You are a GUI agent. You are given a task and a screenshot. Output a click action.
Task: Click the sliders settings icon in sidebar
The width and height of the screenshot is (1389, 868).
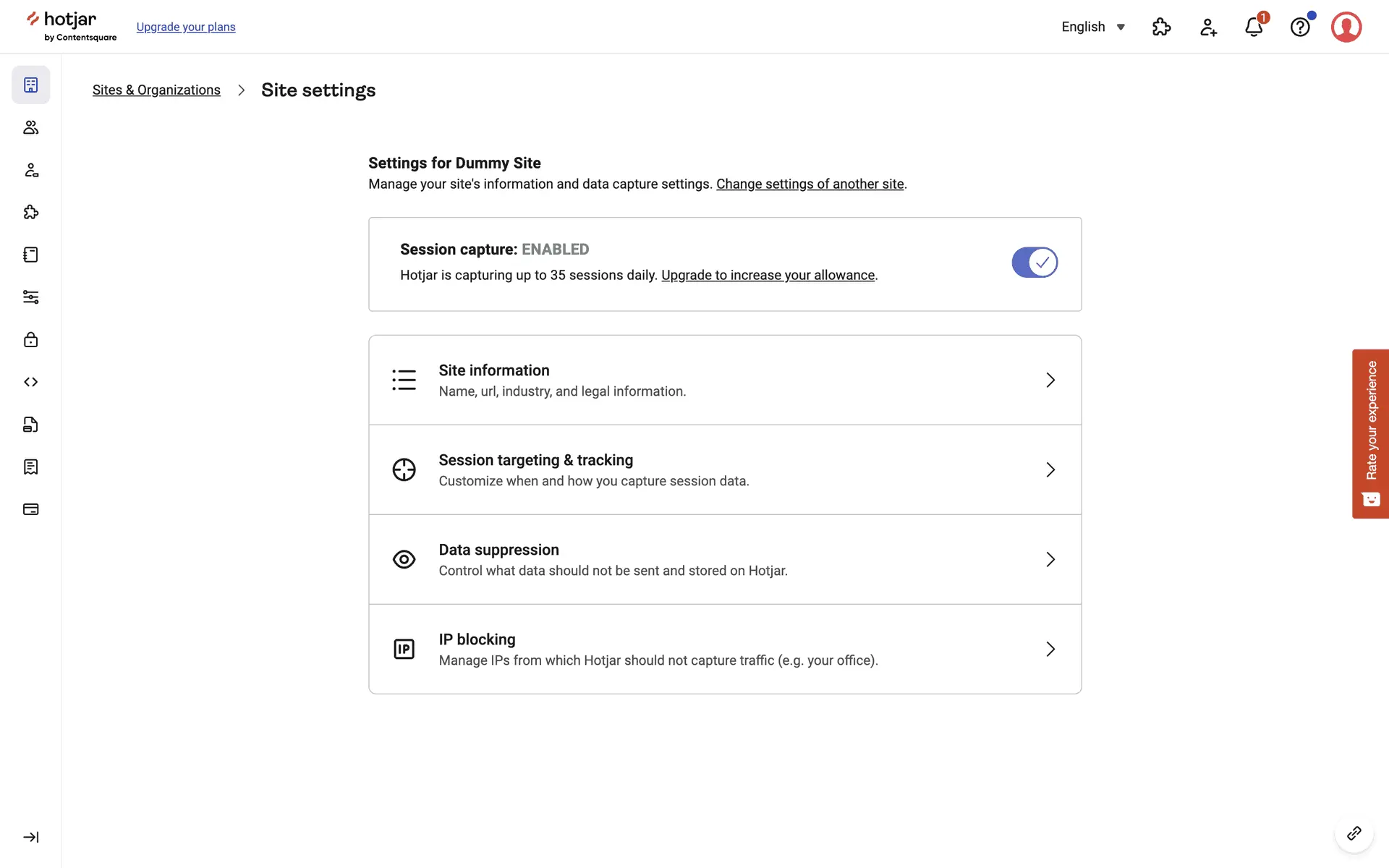click(x=30, y=297)
